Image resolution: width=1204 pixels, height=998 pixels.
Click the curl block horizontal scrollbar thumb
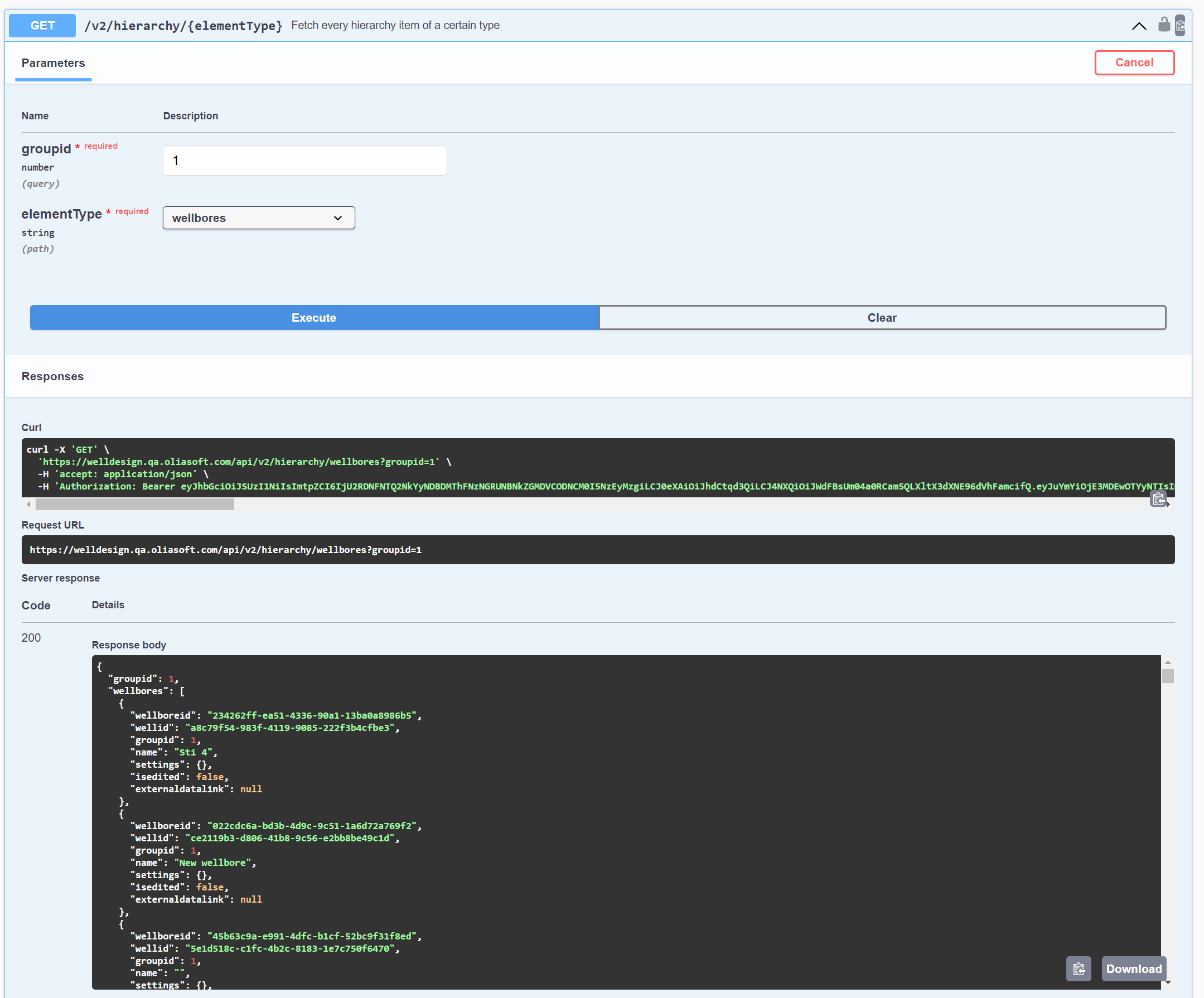135,504
